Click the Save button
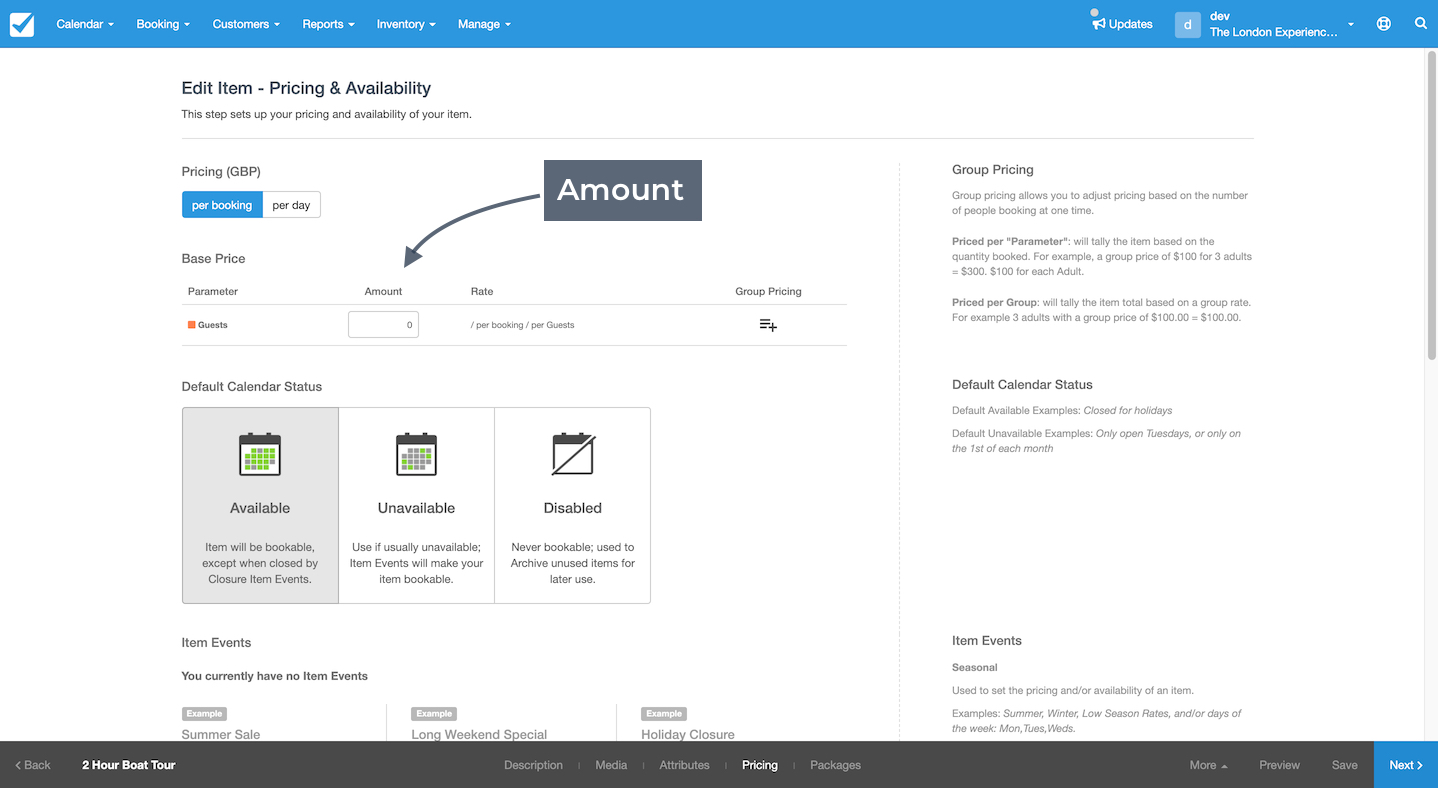The height and width of the screenshot is (788, 1438). (x=1345, y=765)
